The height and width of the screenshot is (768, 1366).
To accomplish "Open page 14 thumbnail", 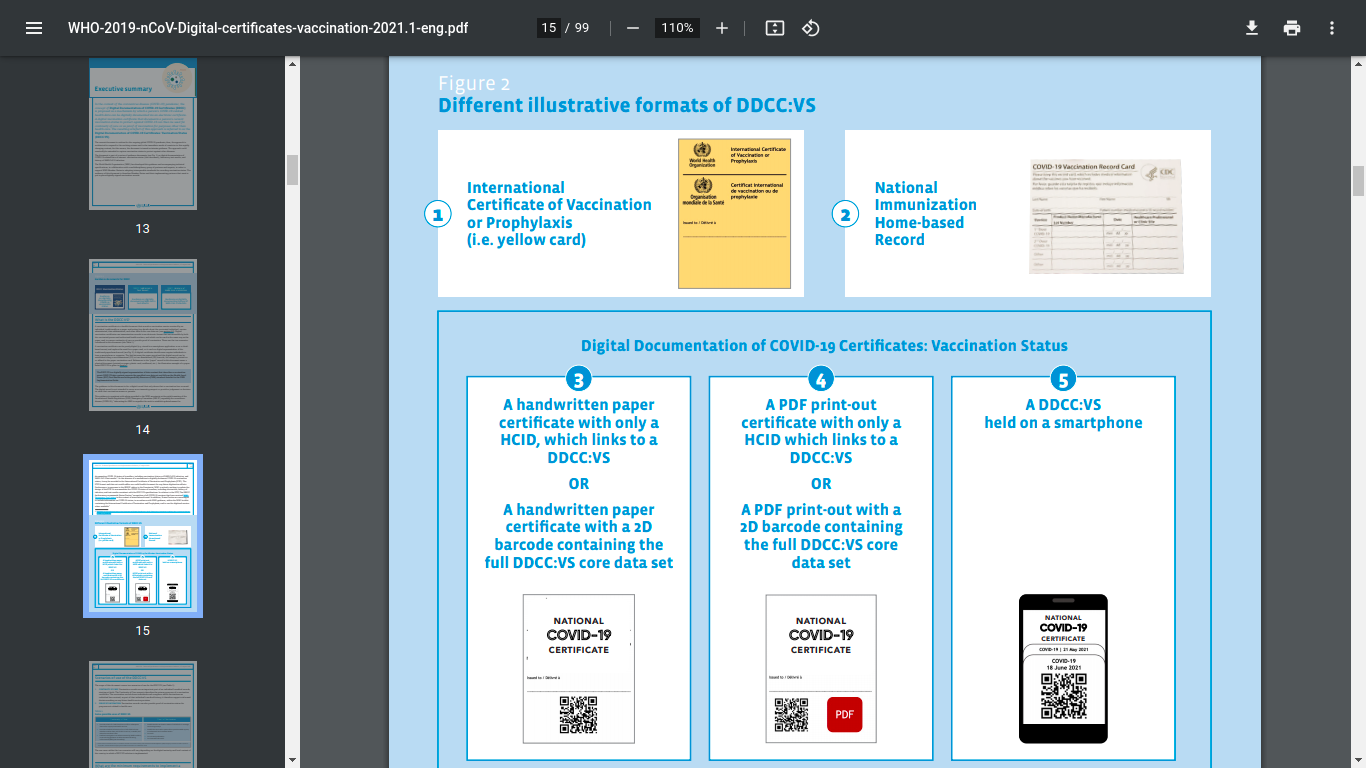I will (143, 335).
